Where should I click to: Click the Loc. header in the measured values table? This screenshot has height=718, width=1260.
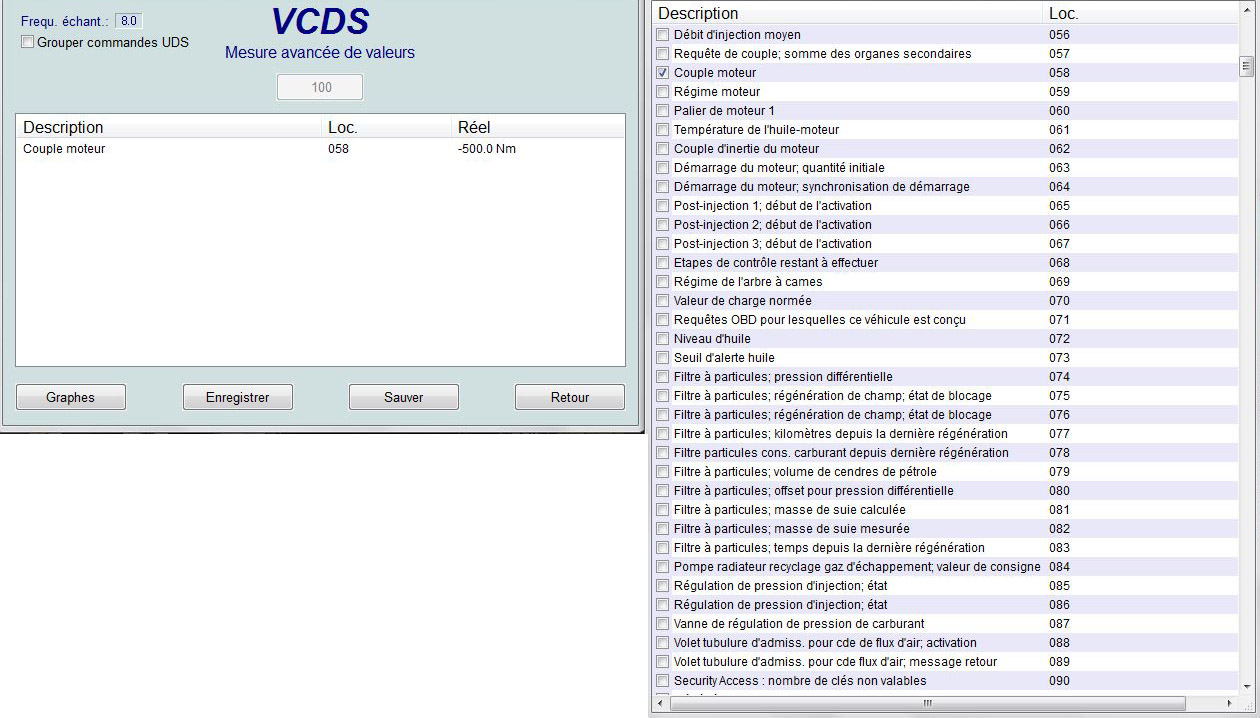[x=386, y=127]
